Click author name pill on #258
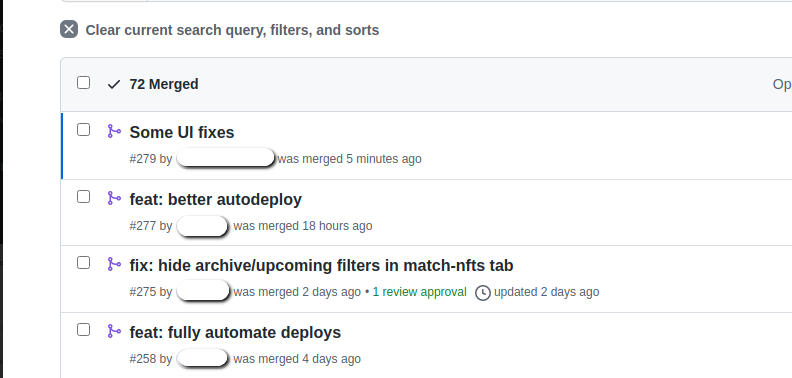Screen dimensions: 792x378 pos(203,358)
